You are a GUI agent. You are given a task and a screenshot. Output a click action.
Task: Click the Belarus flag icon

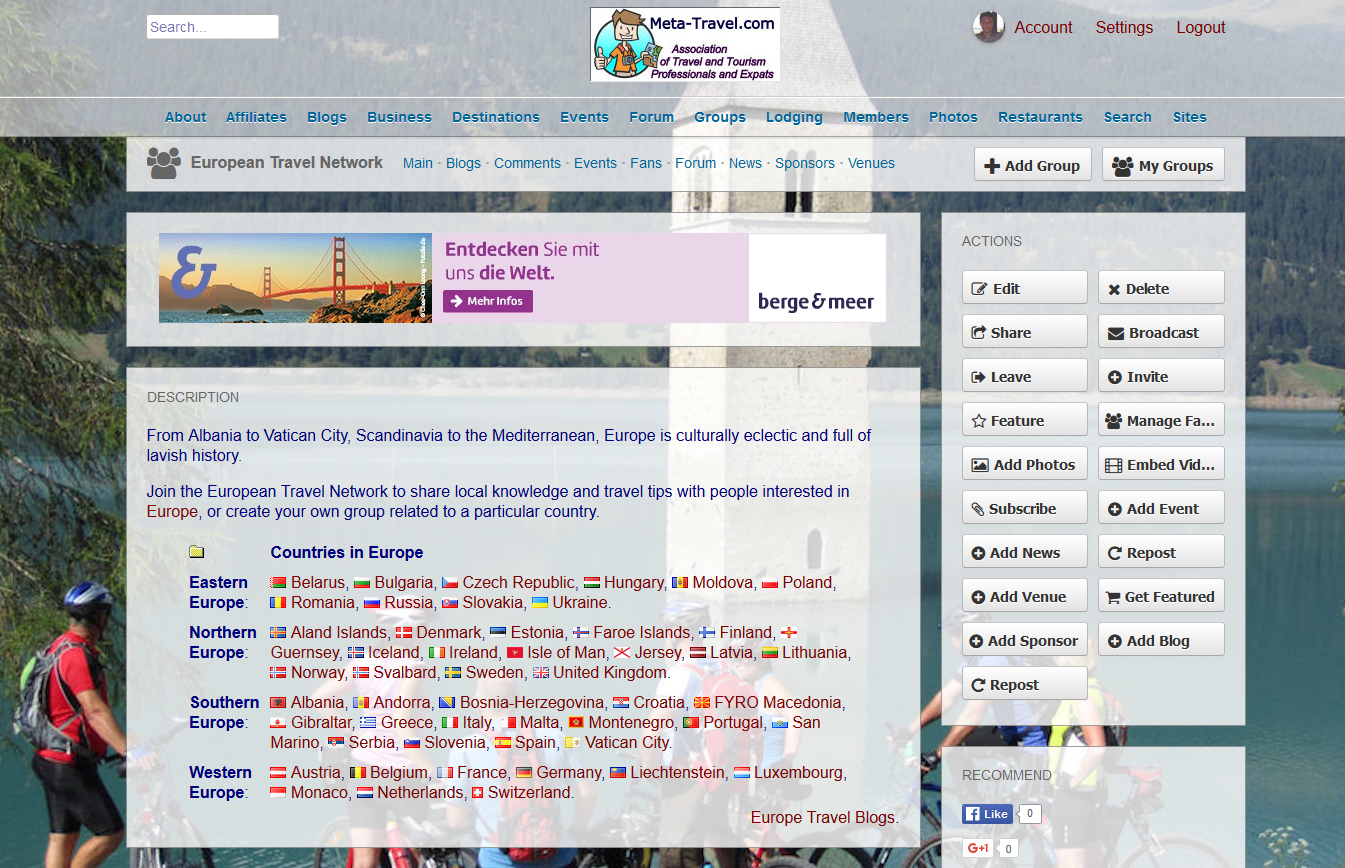click(279, 583)
